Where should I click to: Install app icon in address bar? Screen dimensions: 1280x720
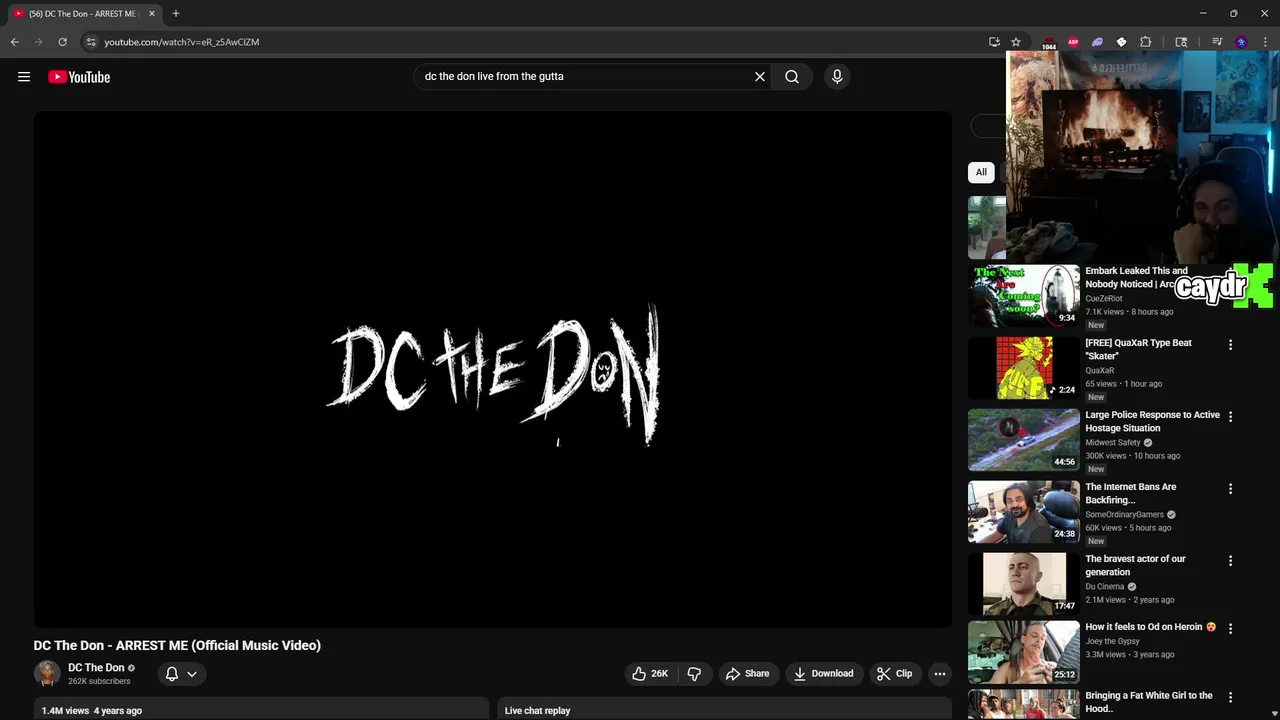[x=994, y=42]
